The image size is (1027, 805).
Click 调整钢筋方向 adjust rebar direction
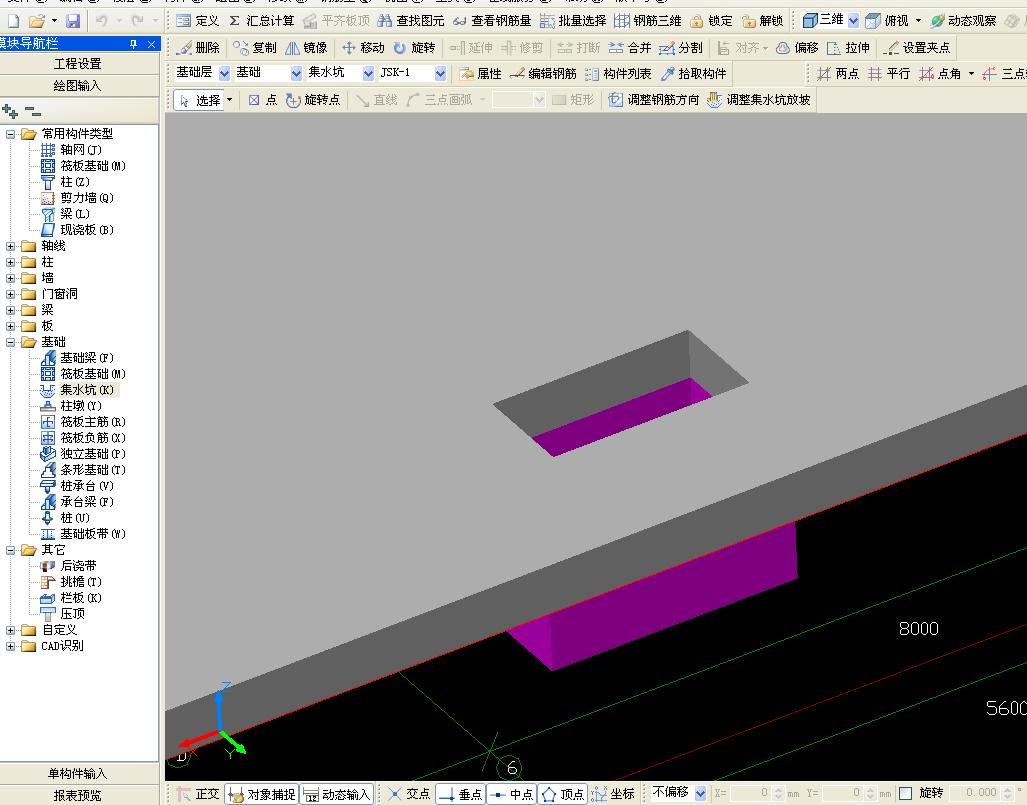(x=654, y=100)
